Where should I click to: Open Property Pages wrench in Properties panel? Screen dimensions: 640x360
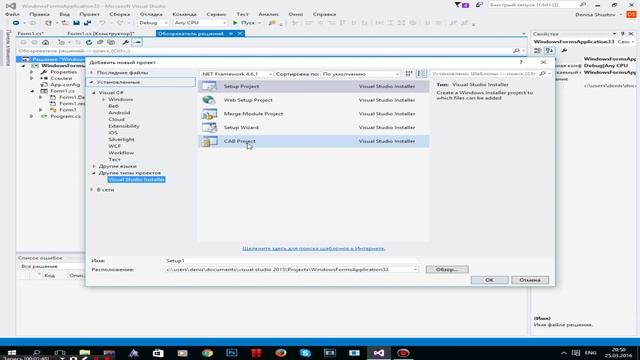coord(564,51)
